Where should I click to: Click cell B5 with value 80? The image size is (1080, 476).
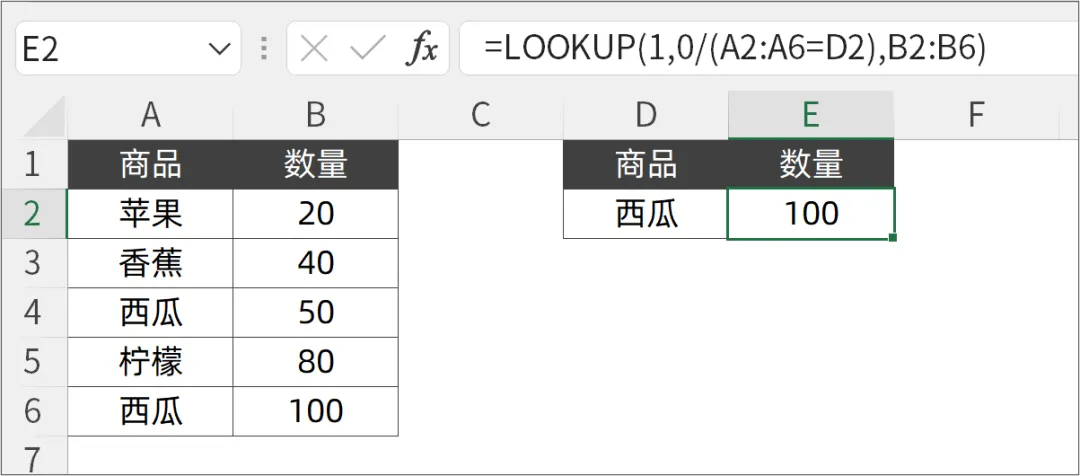(x=315, y=361)
